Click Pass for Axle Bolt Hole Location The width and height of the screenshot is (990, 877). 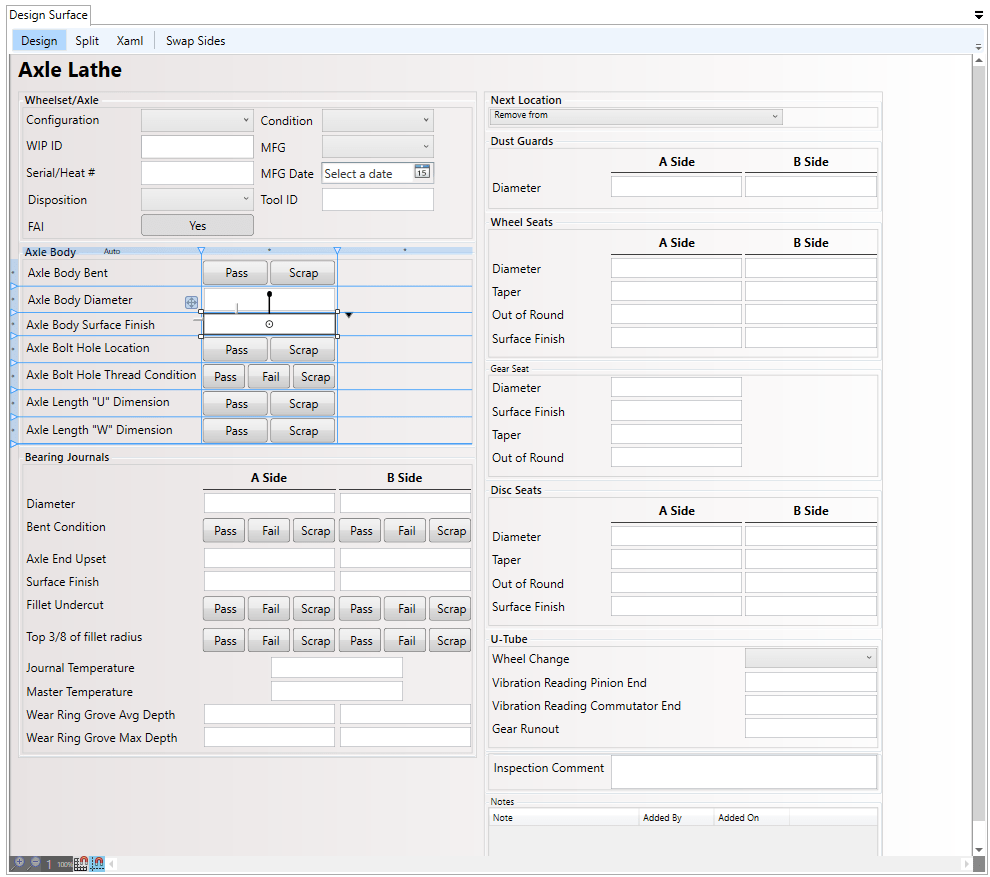pyautogui.click(x=236, y=350)
